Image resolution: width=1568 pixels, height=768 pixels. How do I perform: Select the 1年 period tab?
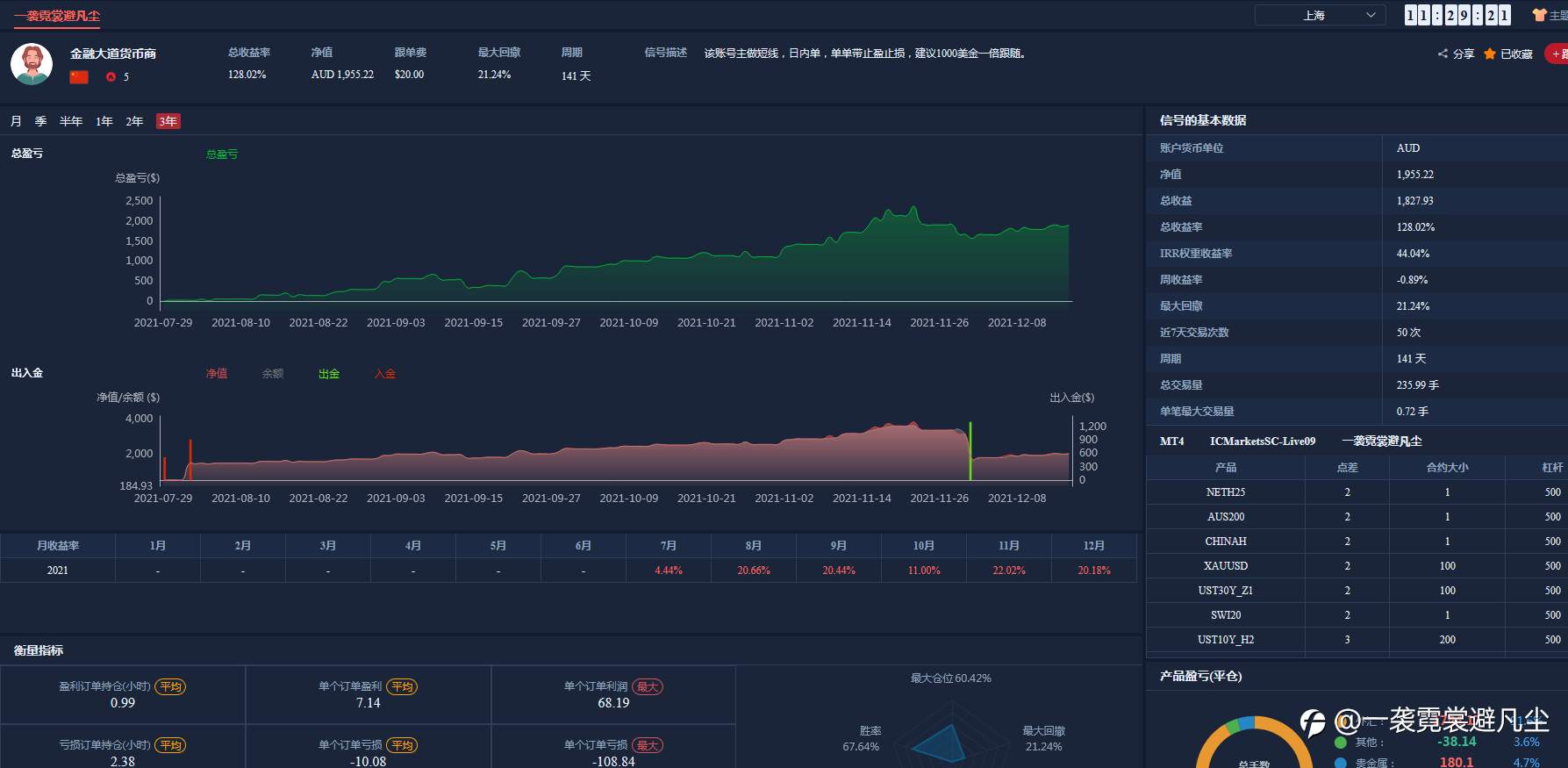104,121
